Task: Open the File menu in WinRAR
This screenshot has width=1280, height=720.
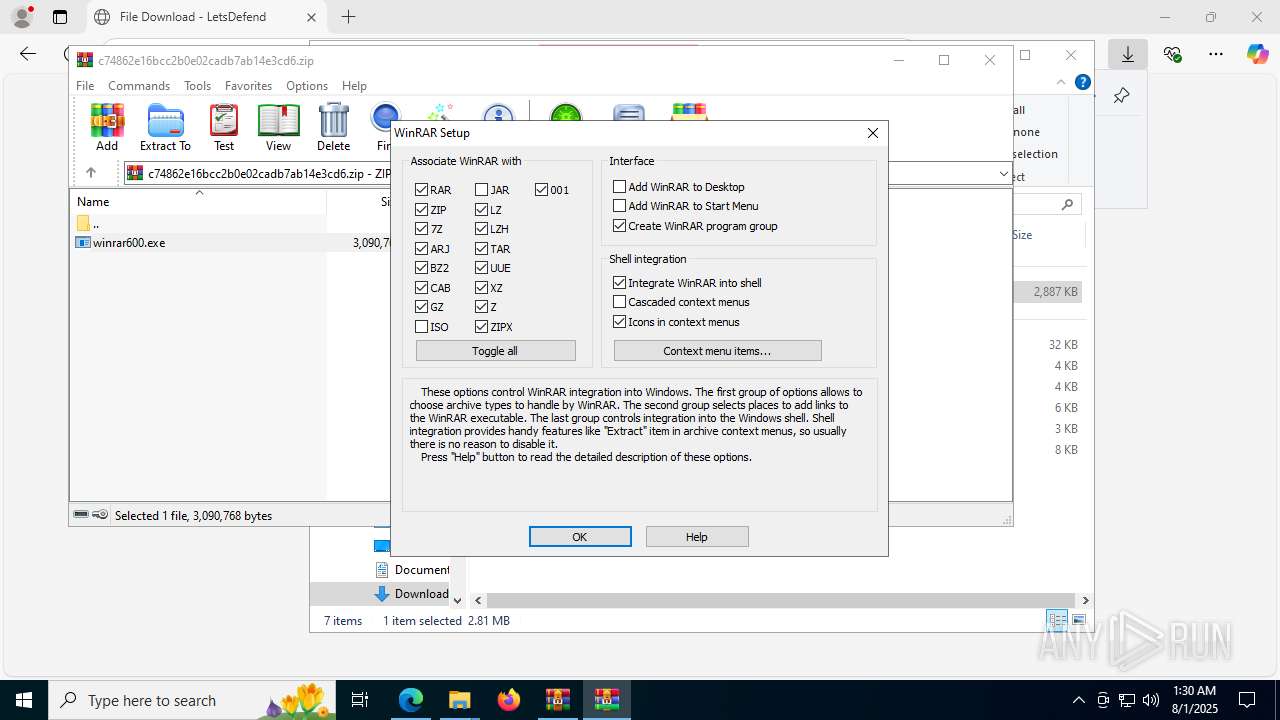Action: pos(85,86)
